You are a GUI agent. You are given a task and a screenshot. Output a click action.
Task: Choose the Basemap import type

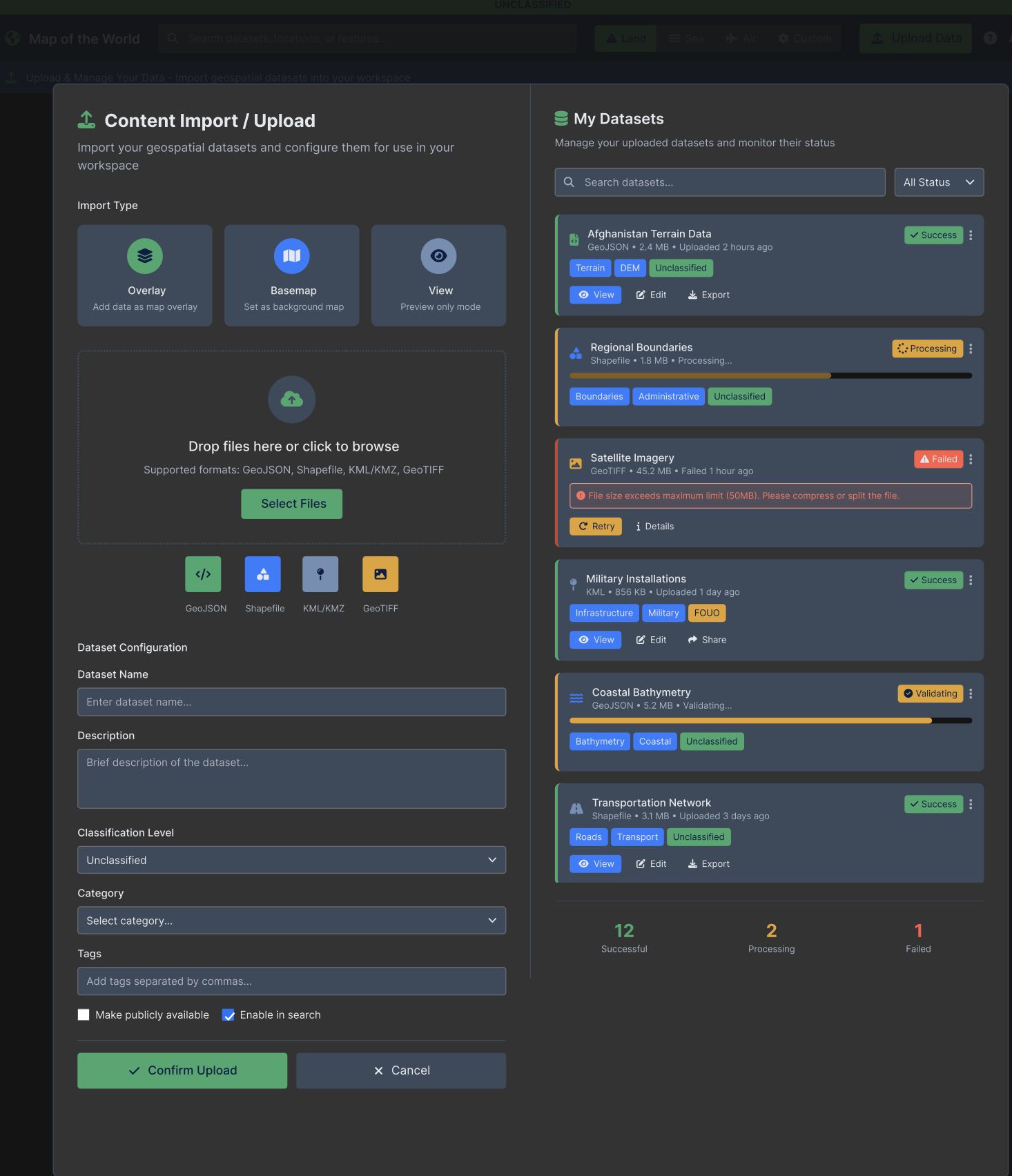click(x=292, y=275)
